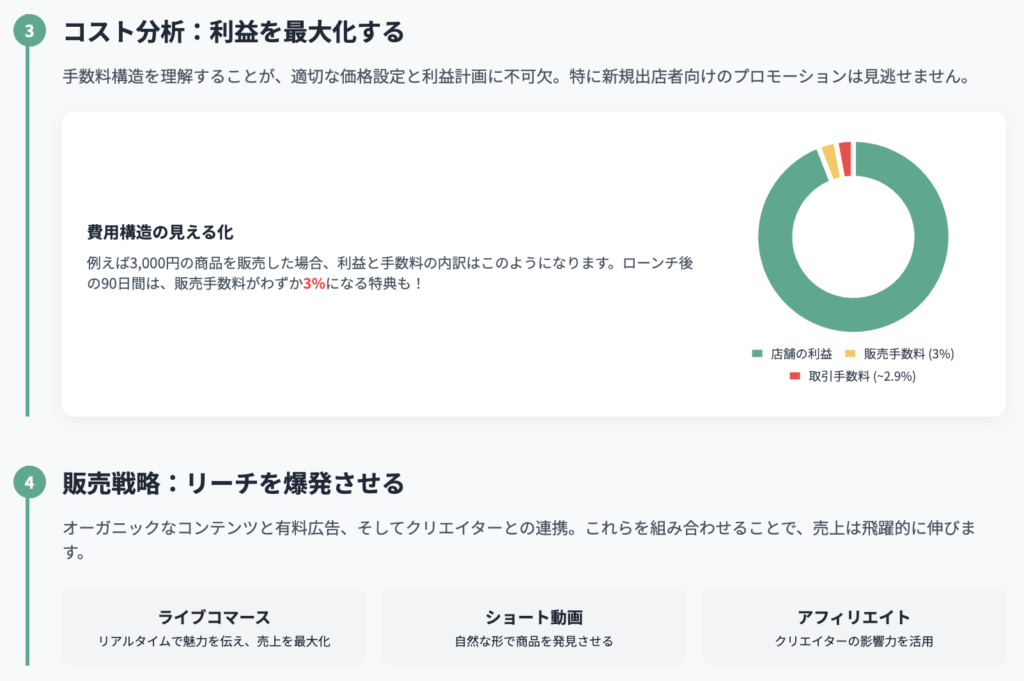Click the center hole of the donut chart
The height and width of the screenshot is (681, 1024).
[x=853, y=237]
